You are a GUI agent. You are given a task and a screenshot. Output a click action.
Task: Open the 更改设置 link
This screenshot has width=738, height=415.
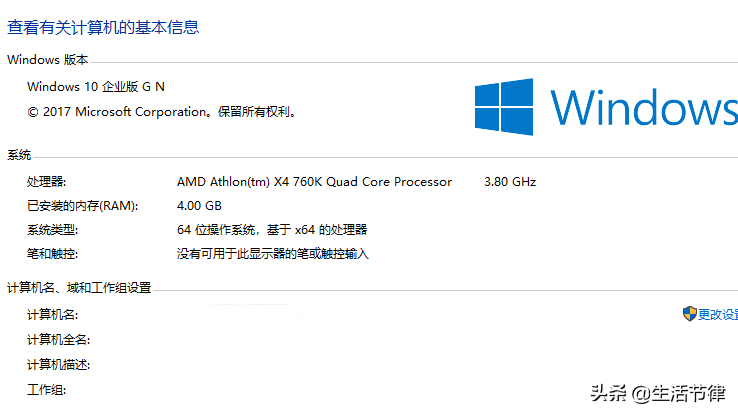(718, 314)
